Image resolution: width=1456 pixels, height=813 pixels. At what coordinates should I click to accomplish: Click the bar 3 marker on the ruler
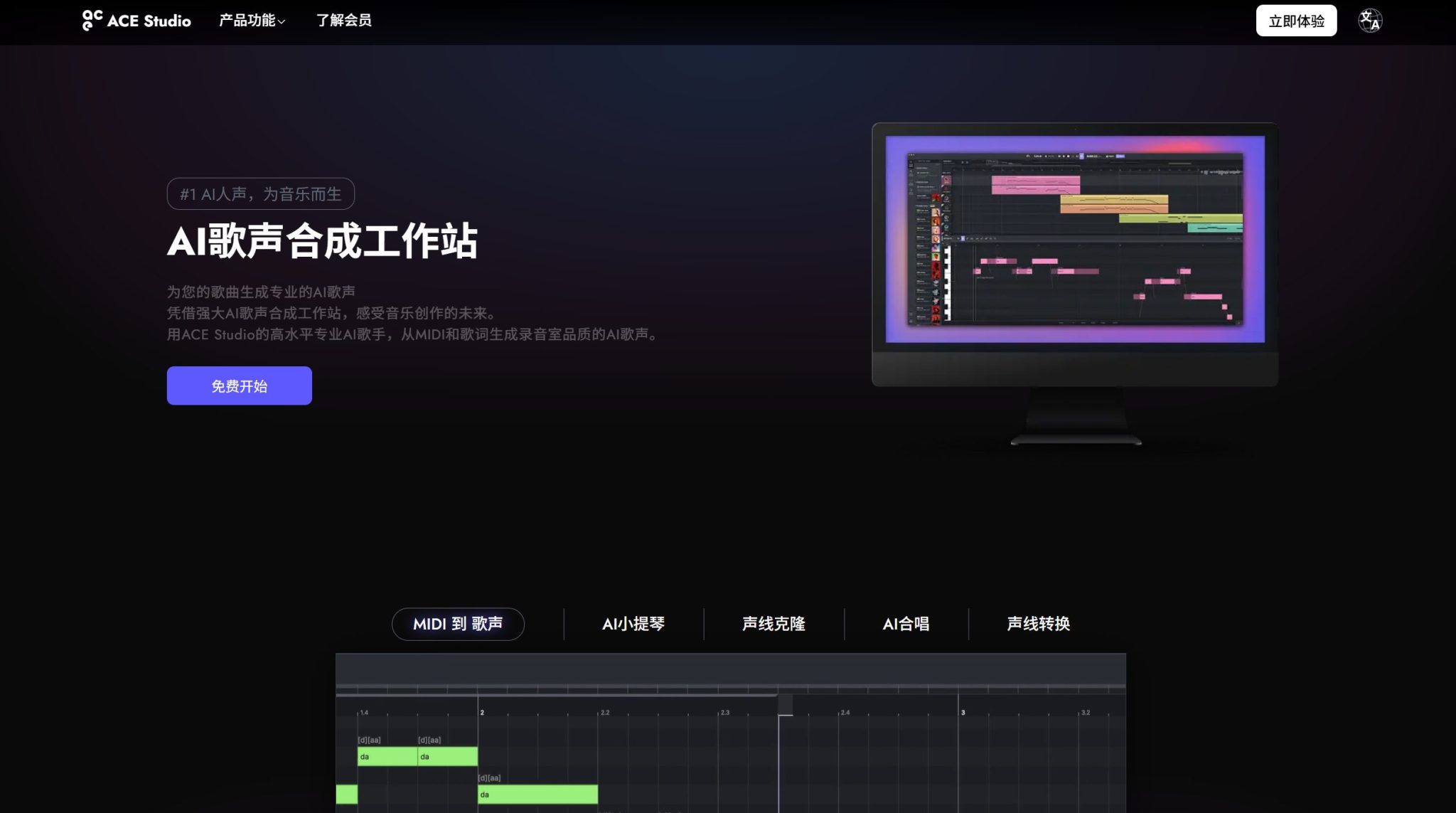click(963, 712)
